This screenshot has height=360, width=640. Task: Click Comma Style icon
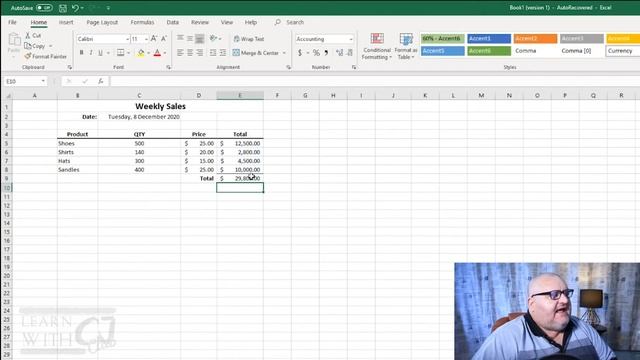[x=326, y=53]
